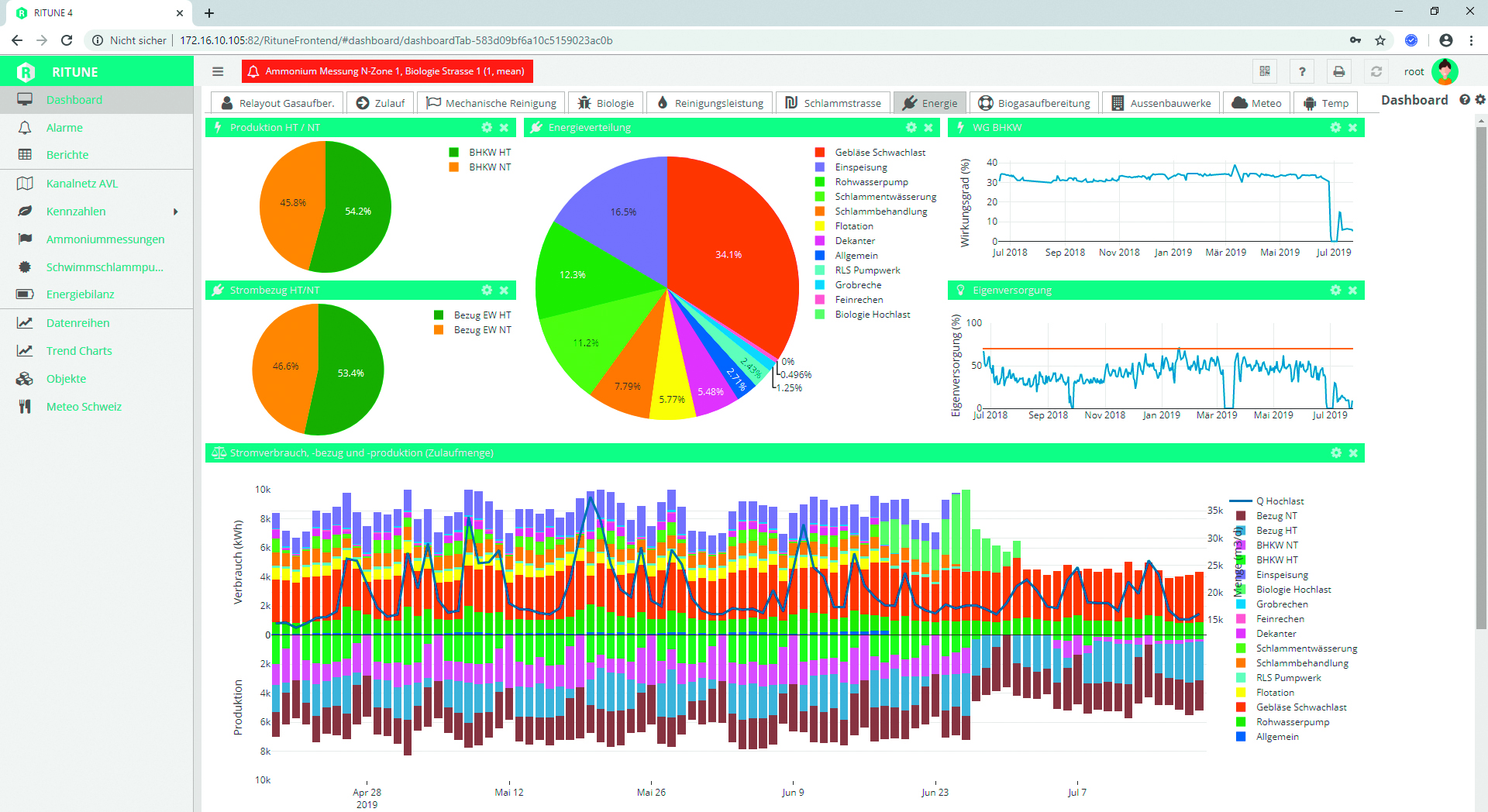Select the Trend Charts sidebar icon
The image size is (1488, 812).
pyautogui.click(x=24, y=350)
